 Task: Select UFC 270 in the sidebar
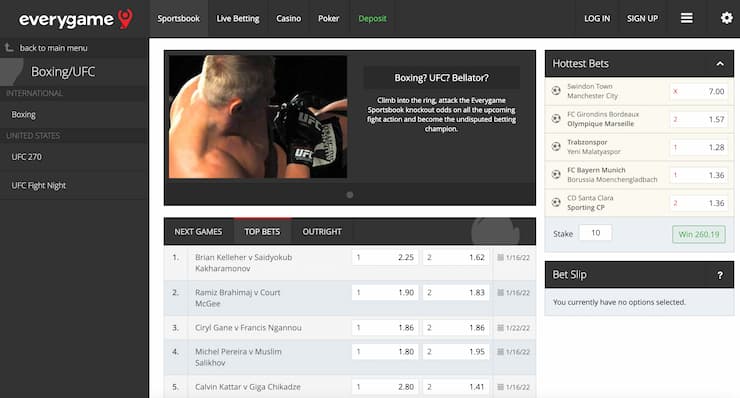[x=74, y=157]
